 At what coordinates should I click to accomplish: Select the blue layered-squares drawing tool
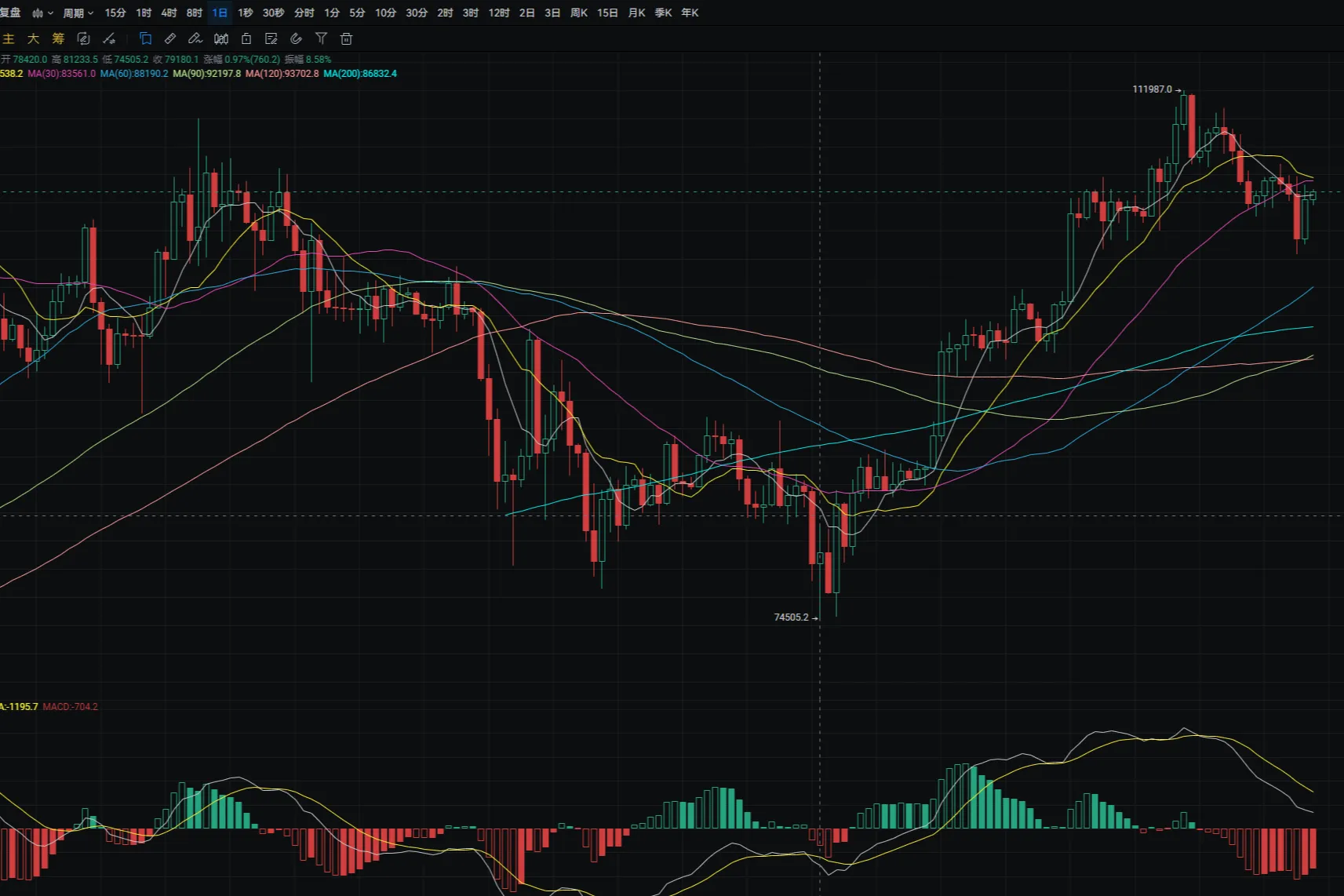coord(145,38)
